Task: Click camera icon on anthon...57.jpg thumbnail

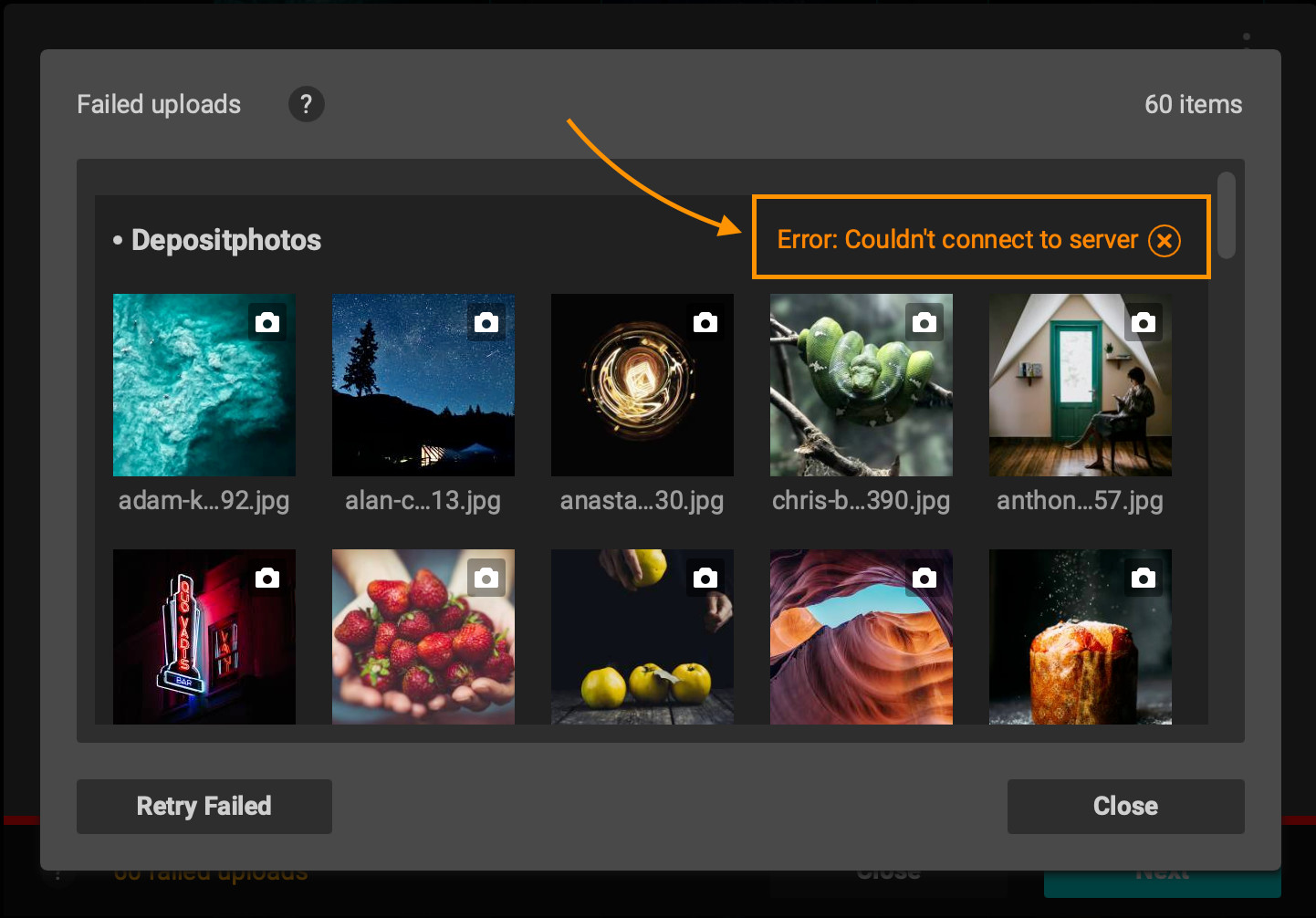Action: [x=1144, y=322]
